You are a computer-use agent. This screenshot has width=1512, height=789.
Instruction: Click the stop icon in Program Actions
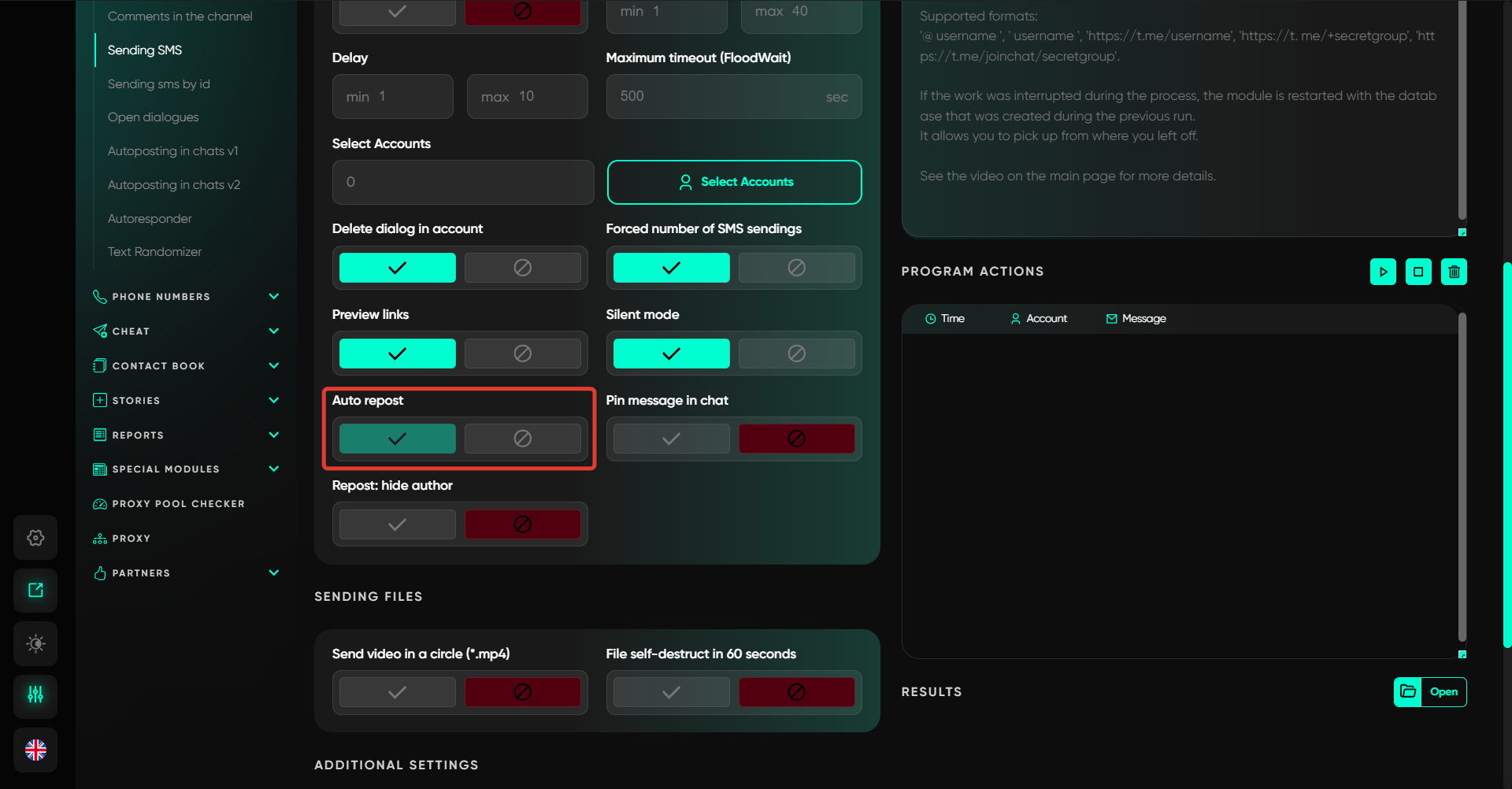1418,272
